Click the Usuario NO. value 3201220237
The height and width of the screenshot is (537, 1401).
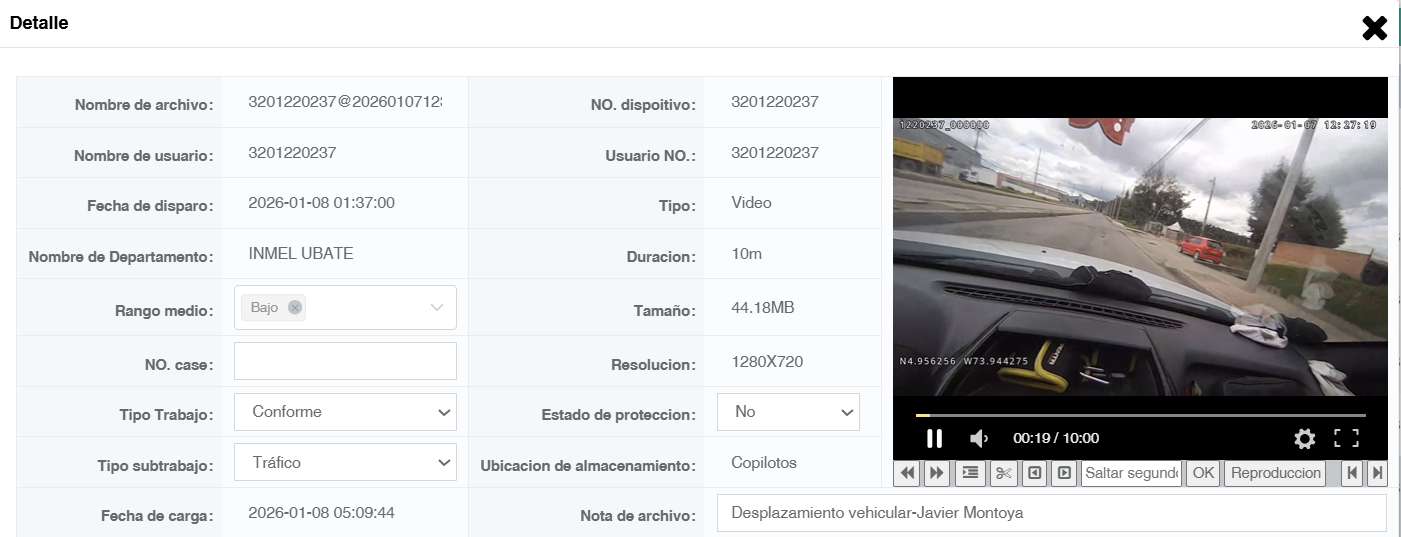(x=775, y=153)
